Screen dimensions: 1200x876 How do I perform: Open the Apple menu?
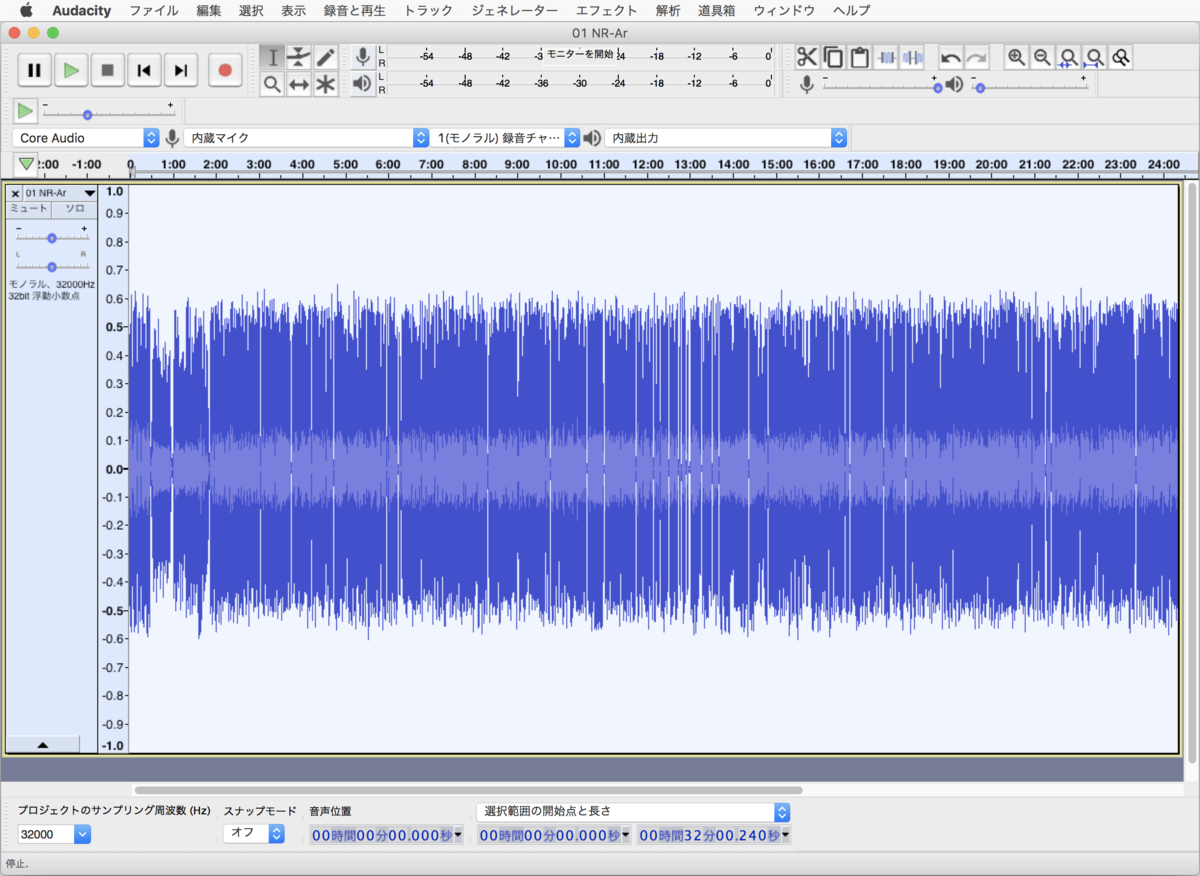pos(26,11)
